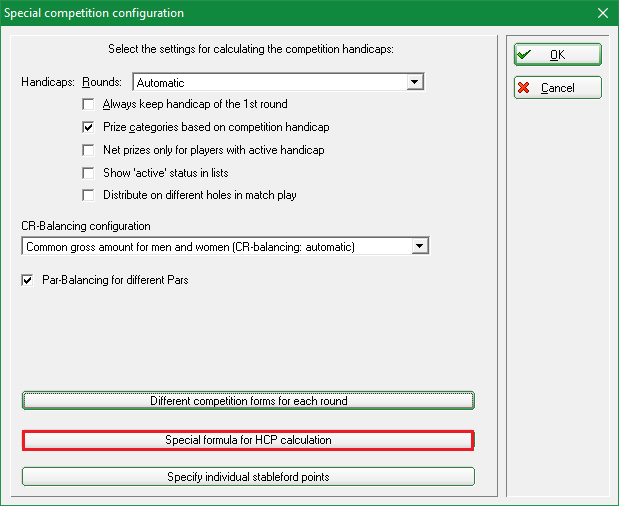Tick Net prizes only for players with active handicap
This screenshot has width=619, height=506.
tap(88, 150)
